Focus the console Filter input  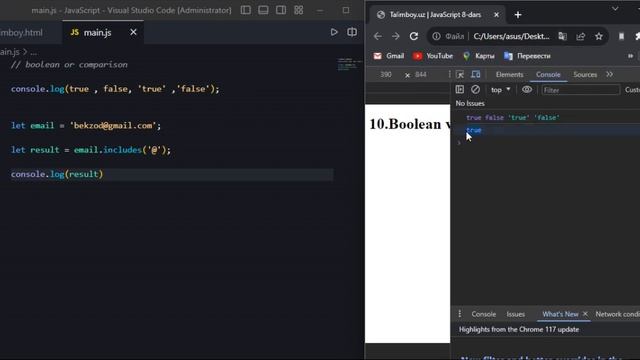coord(580,90)
